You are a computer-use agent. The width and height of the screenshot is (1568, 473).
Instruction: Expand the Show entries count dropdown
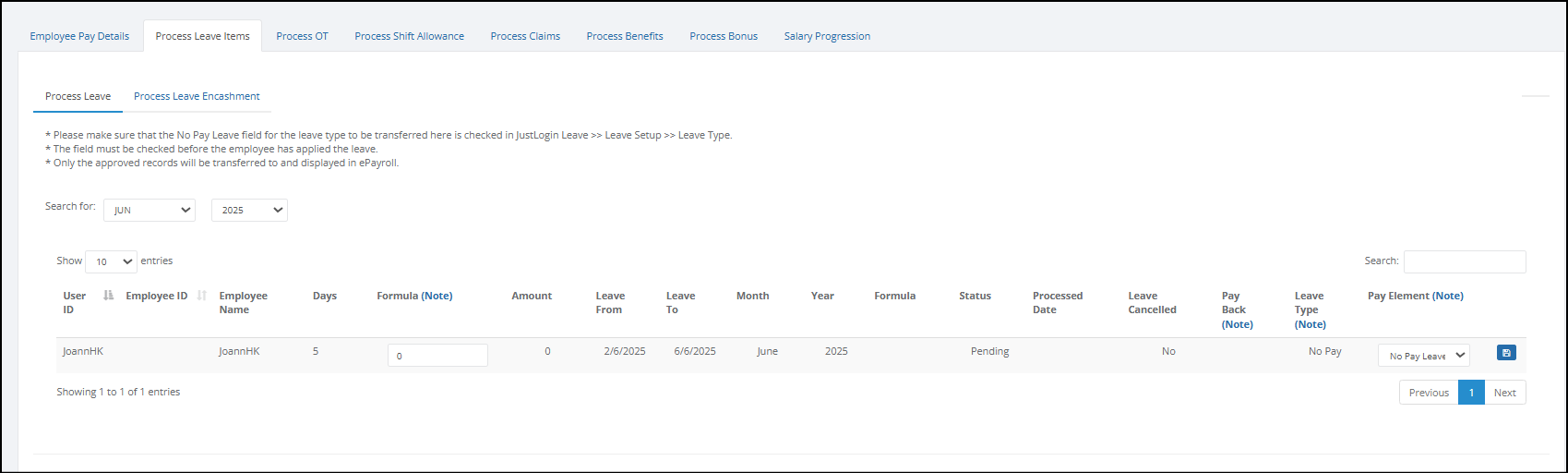(111, 261)
